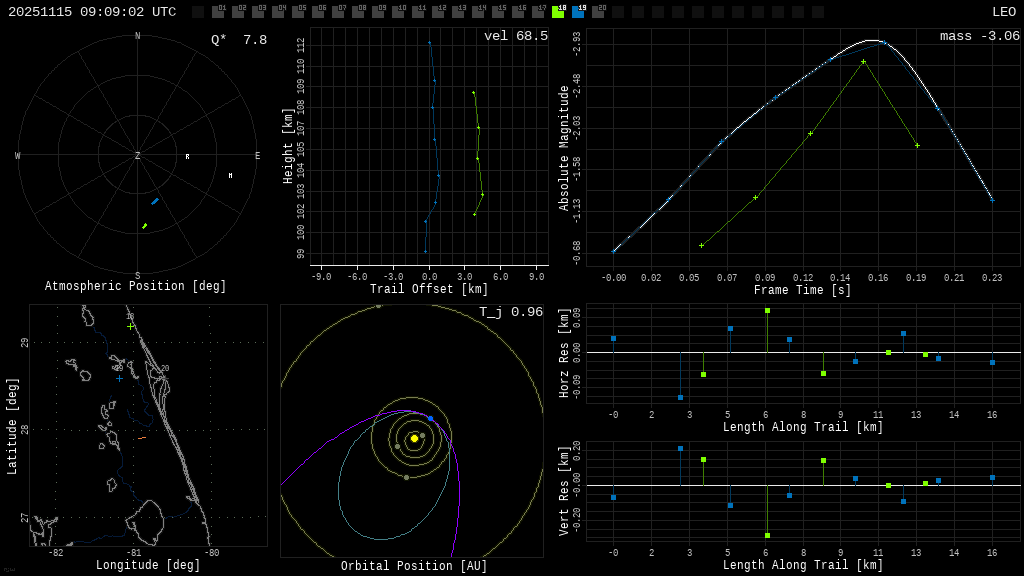This screenshot has width=1024, height=576.
Task: Click topmost blue point on height trail
Action: click(x=430, y=43)
